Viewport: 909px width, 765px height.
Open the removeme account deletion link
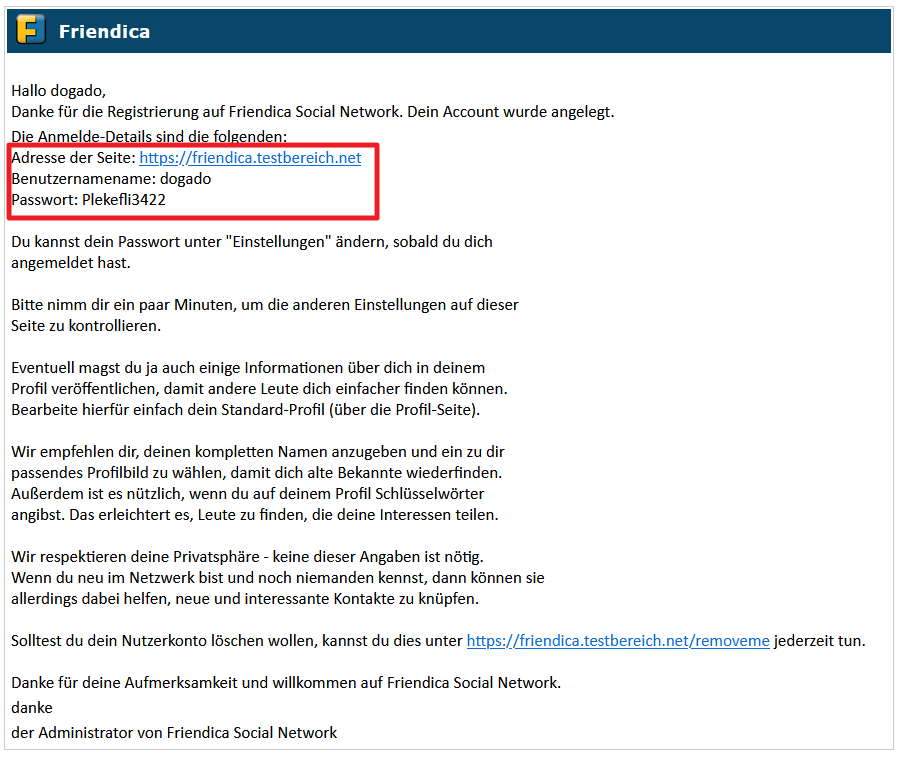pos(618,641)
